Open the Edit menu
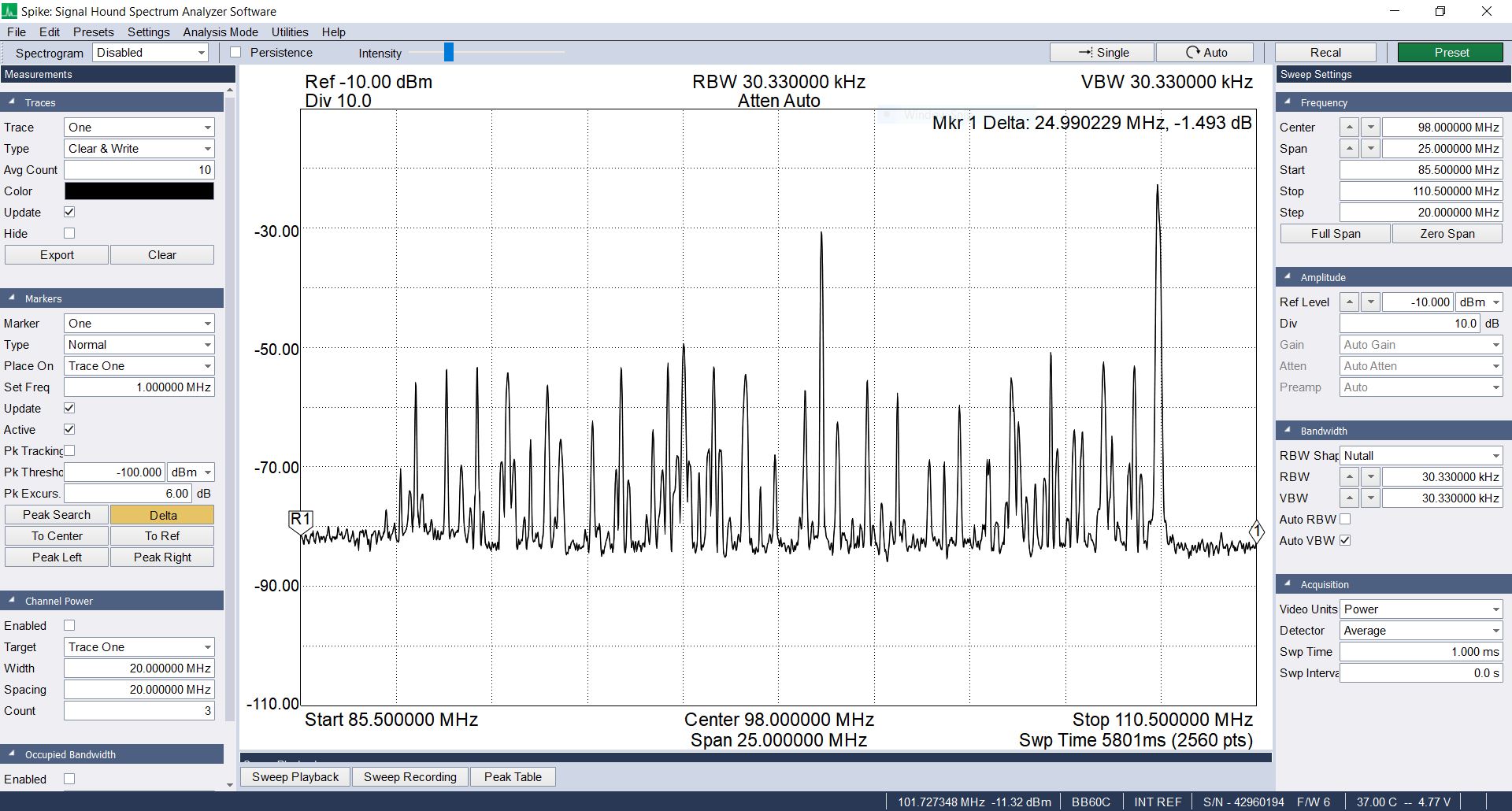Viewport: 1512px width, 811px height. pos(50,32)
